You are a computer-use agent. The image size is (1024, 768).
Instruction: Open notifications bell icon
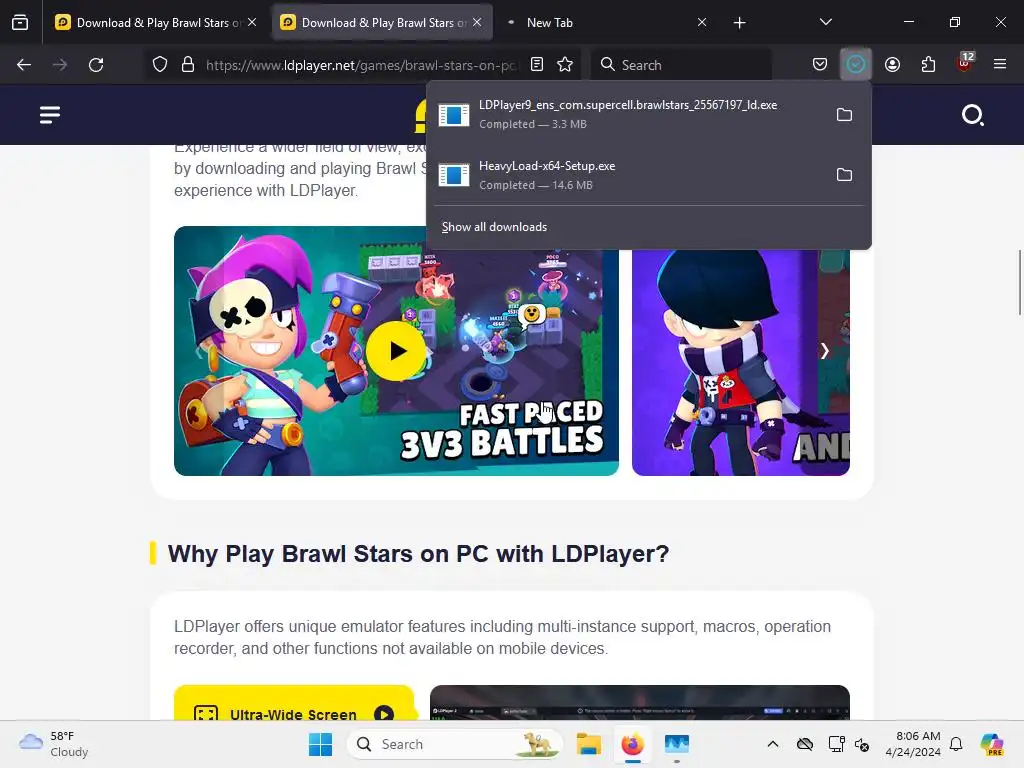[956, 744]
